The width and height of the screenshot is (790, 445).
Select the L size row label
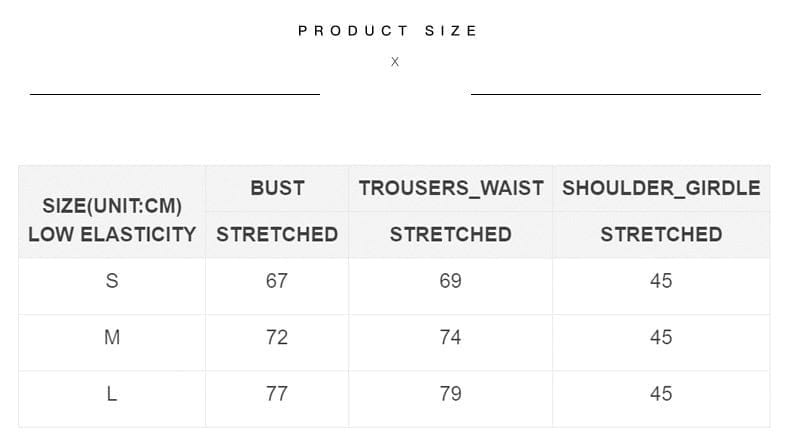[x=112, y=394]
